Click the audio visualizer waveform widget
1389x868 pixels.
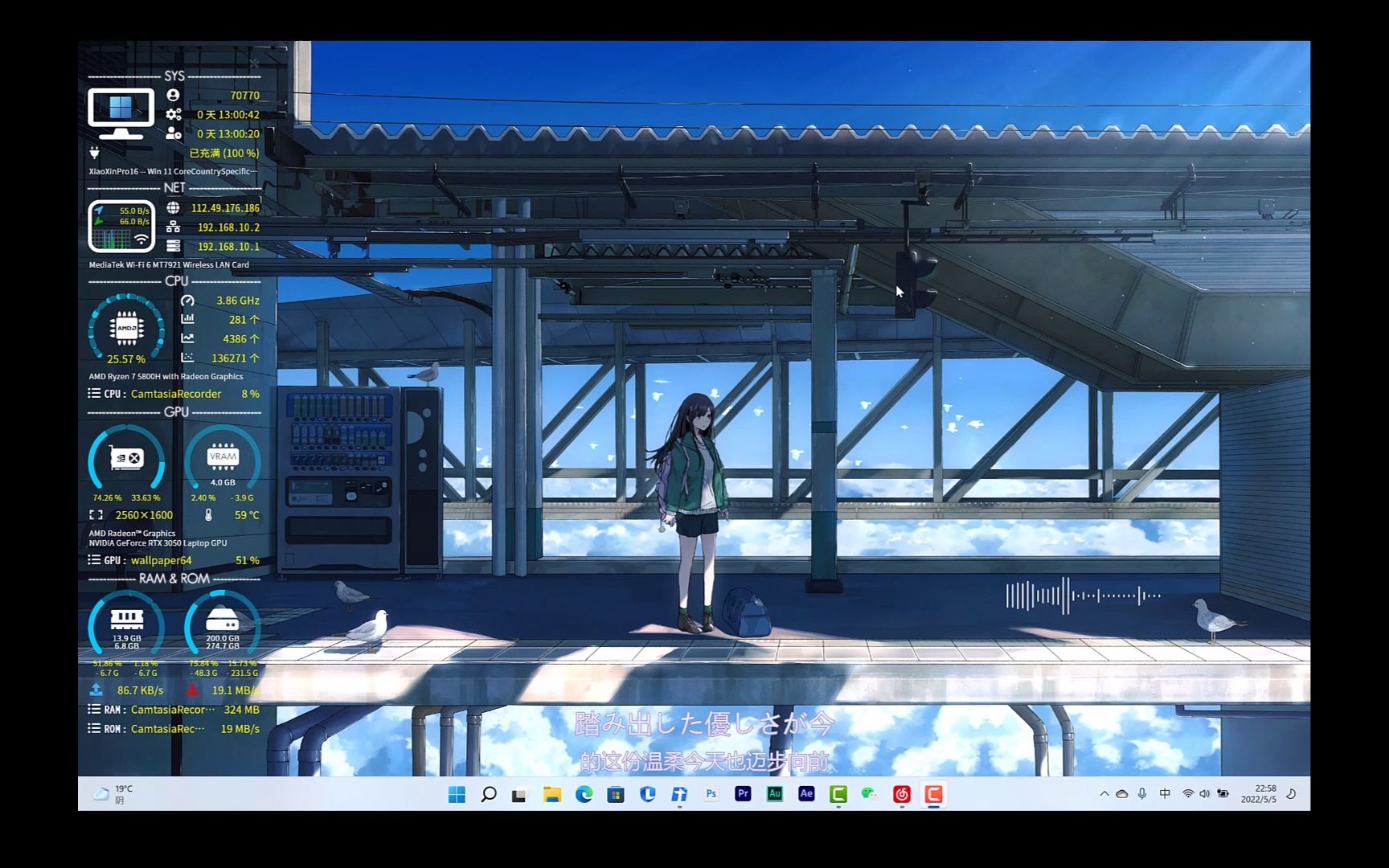point(1084,596)
